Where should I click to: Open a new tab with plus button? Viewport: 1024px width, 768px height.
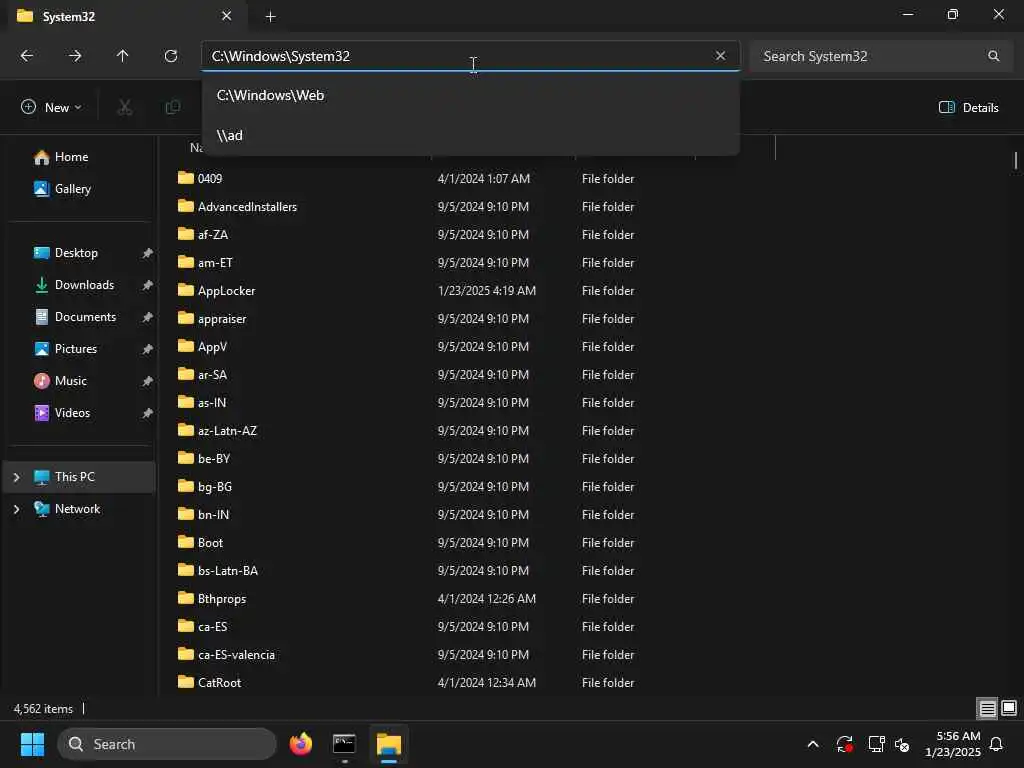click(270, 17)
